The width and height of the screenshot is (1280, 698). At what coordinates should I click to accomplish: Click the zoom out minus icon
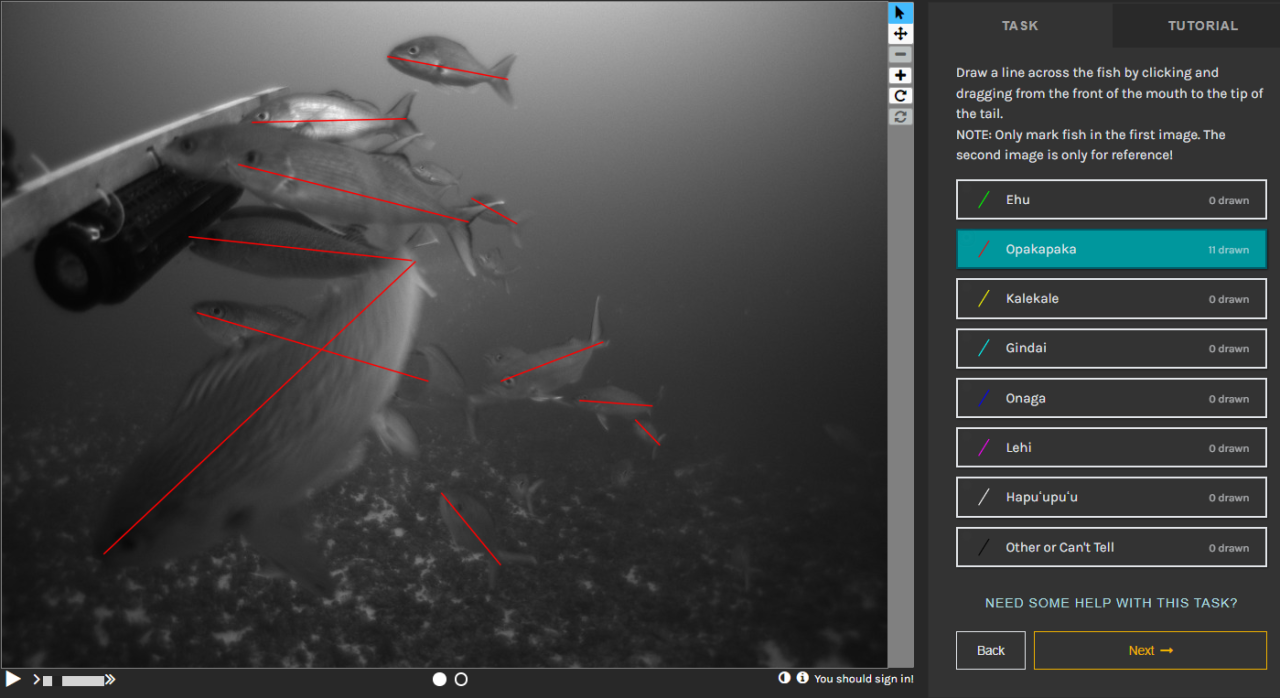pyautogui.click(x=900, y=54)
